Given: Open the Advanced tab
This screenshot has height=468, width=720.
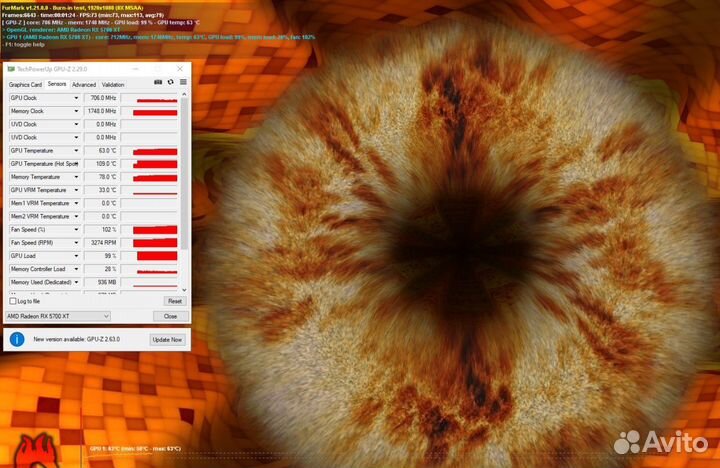Looking at the screenshot, I should (x=84, y=85).
